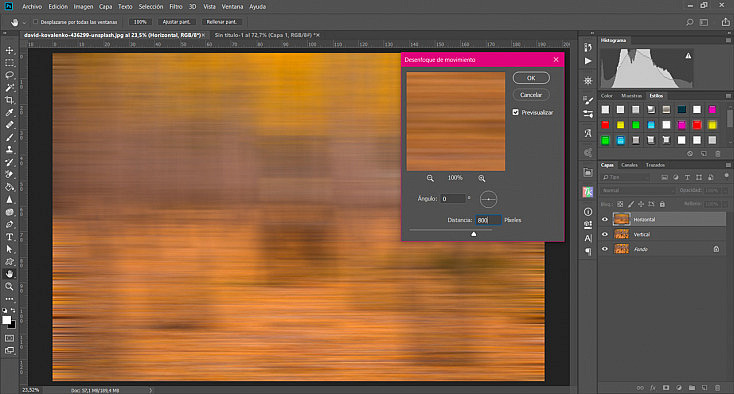
Task: Hide the Vertical layer
Action: click(x=605, y=234)
